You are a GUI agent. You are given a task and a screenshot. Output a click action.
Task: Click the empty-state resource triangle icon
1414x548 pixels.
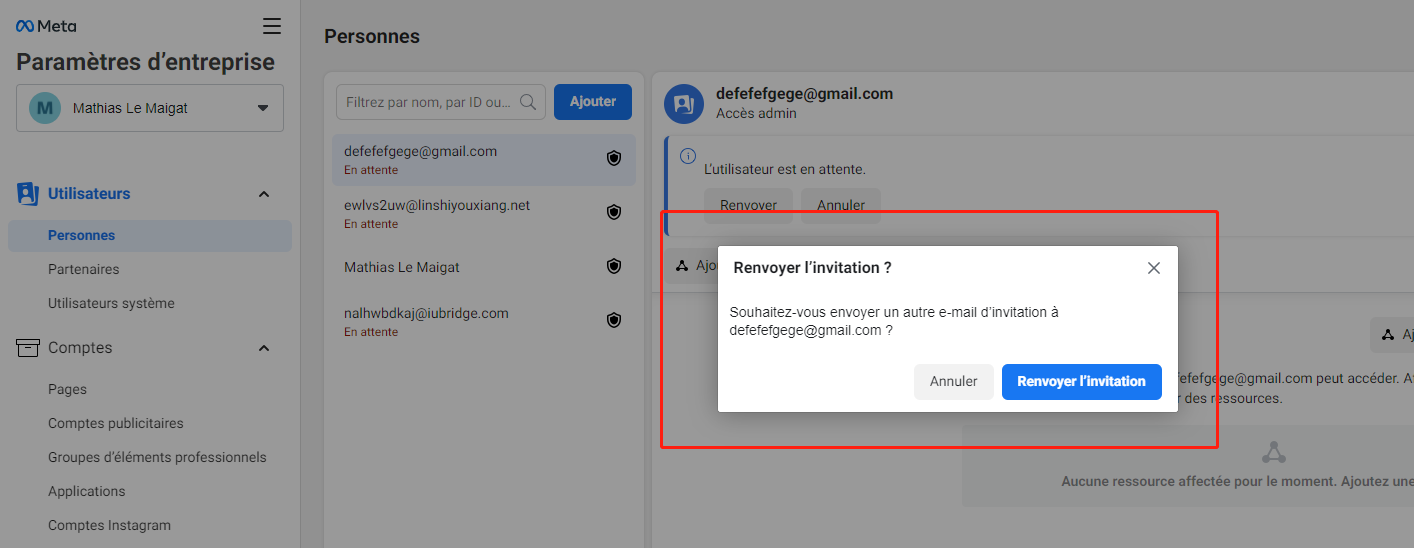click(1273, 452)
